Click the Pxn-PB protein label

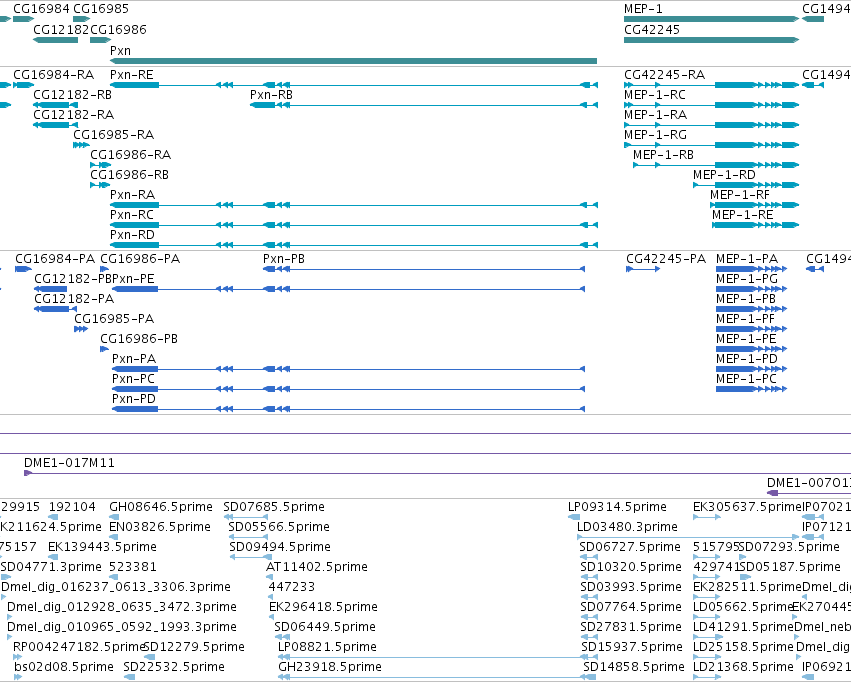tap(284, 259)
